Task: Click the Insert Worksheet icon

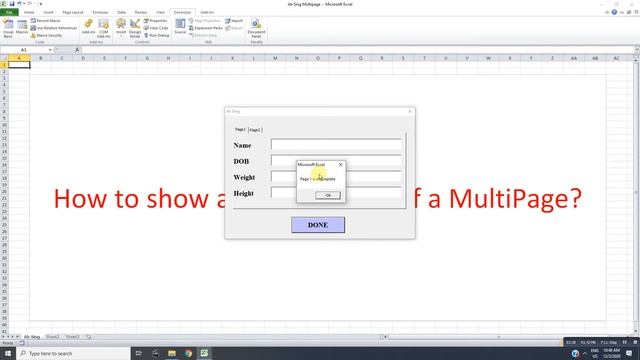Action: pos(88,337)
